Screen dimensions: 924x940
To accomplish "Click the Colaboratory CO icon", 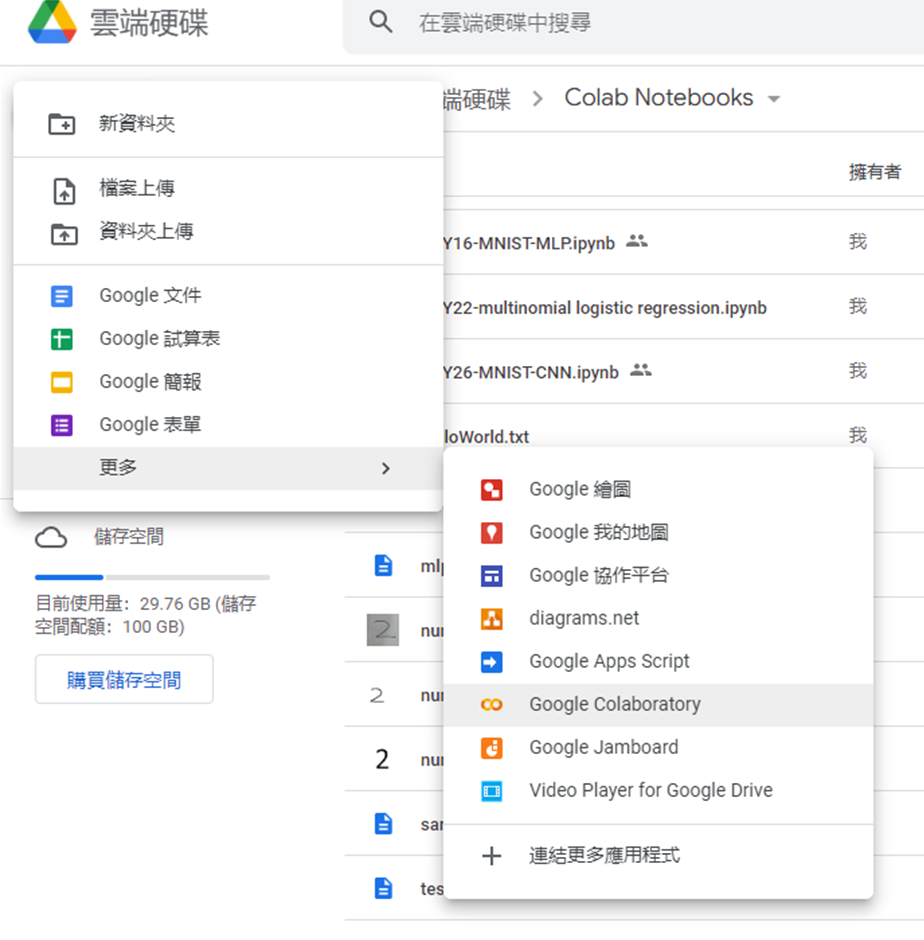I will 492,705.
